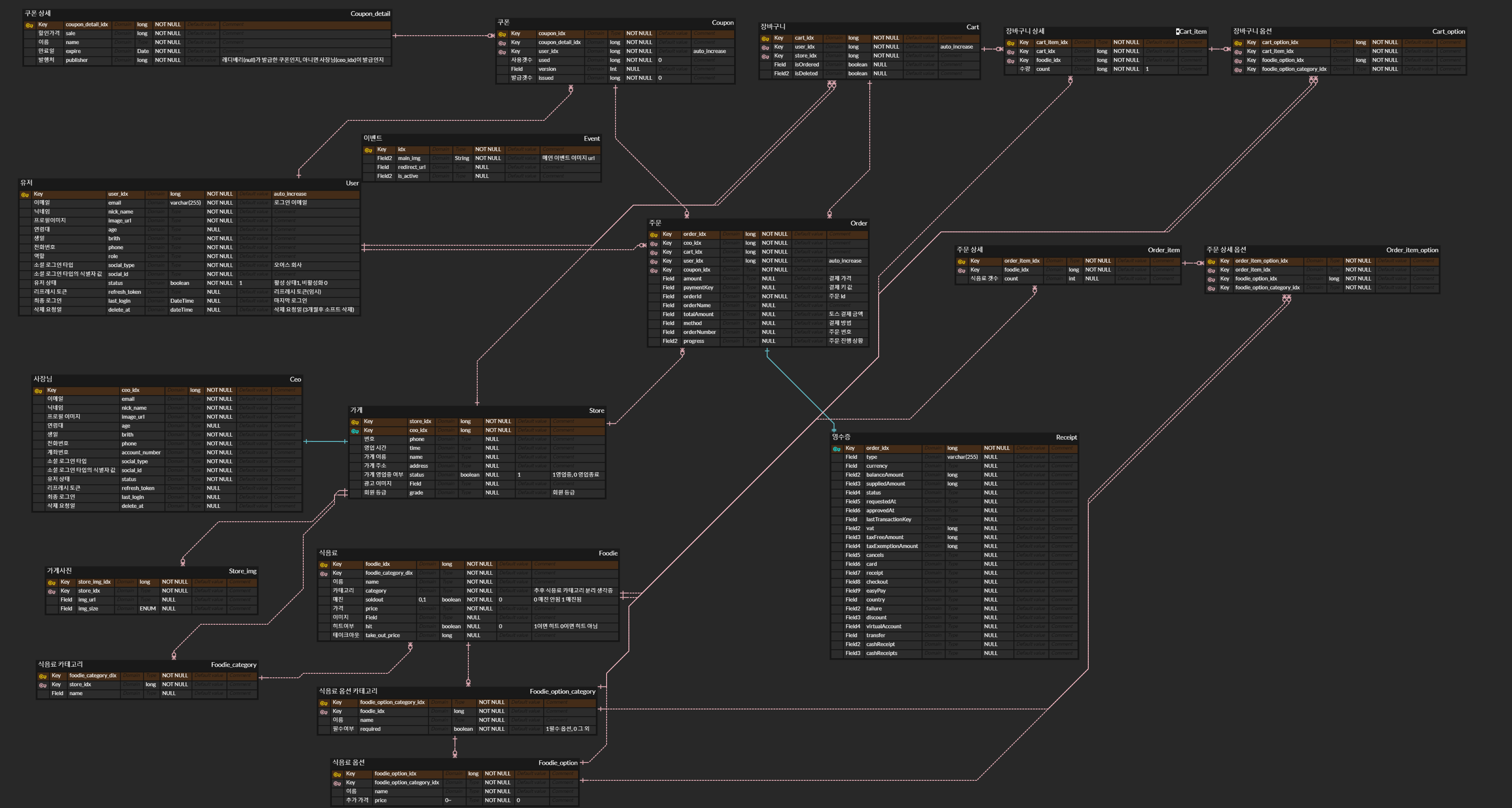Image resolution: width=1512 pixels, height=808 pixels.
Task: Toggle the NULL constraint on Store grade row
Action: click(492, 493)
